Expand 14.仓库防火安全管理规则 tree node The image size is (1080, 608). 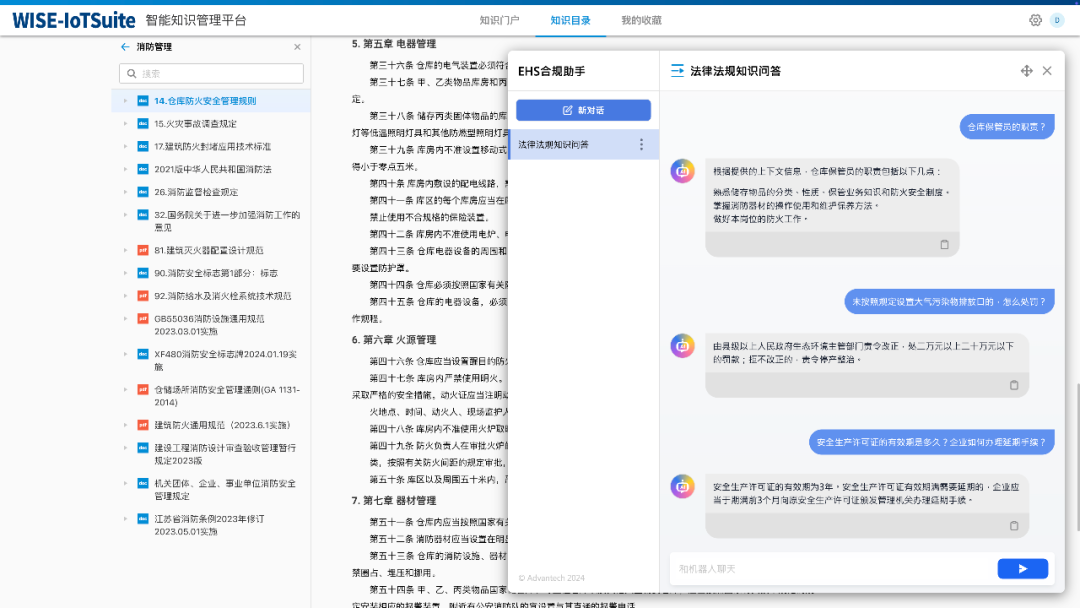[125, 101]
